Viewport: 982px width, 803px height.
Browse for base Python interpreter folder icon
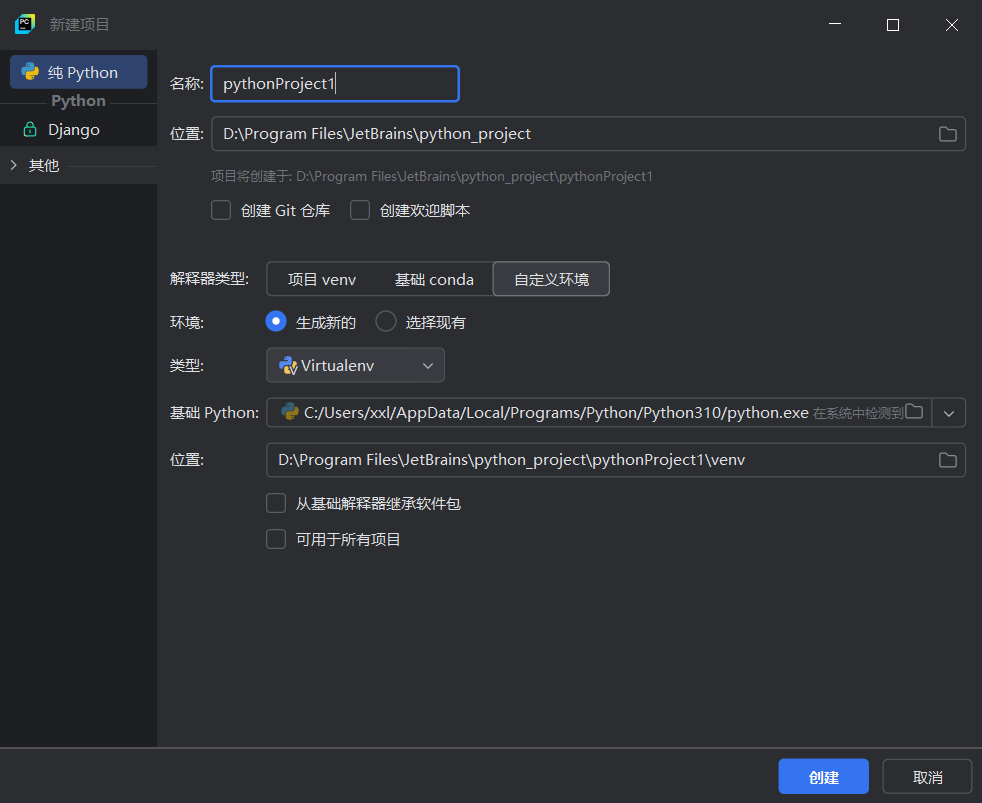(914, 412)
